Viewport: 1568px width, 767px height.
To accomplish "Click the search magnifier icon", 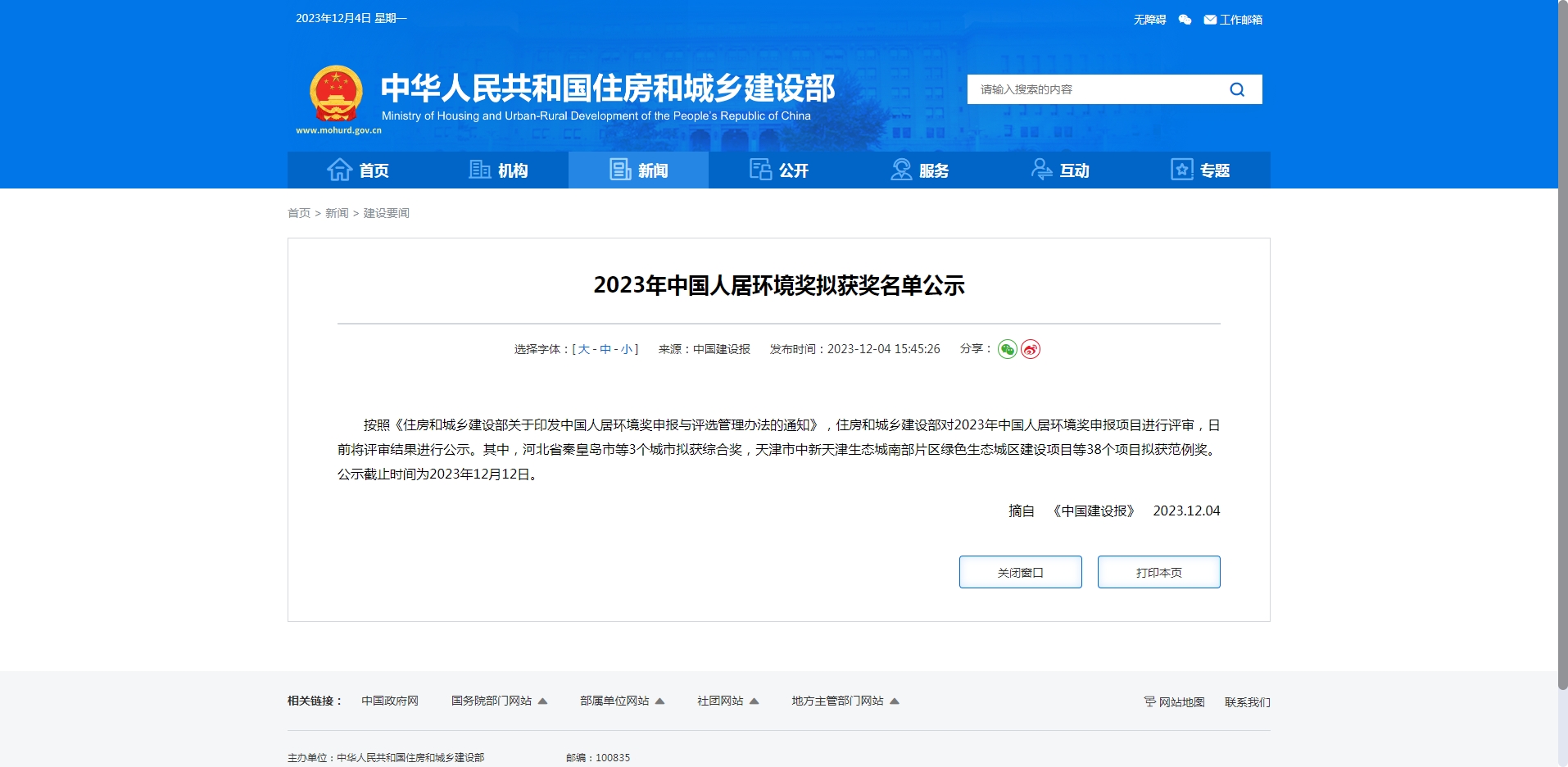I will (x=1237, y=89).
